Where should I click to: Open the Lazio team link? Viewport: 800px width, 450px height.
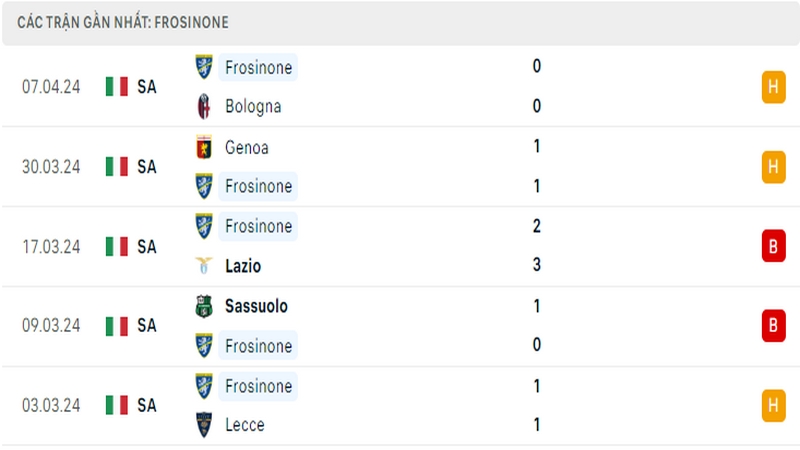point(243,266)
